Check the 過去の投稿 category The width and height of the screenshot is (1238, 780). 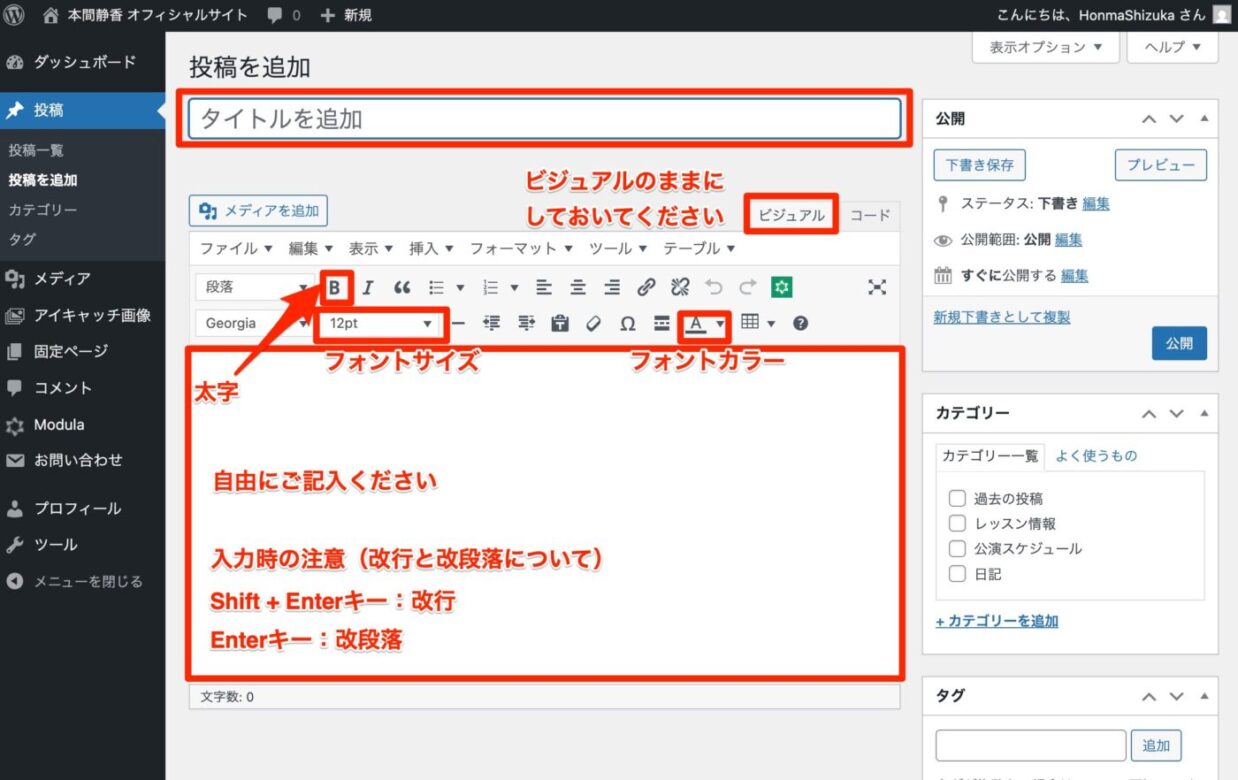pos(957,498)
